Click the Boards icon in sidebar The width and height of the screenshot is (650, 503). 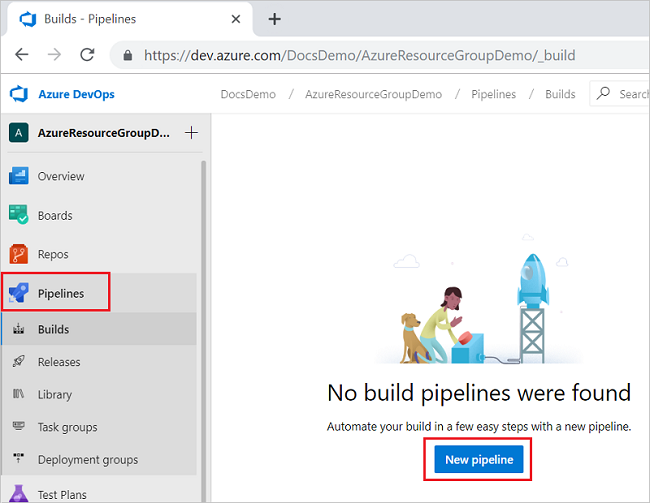tap(19, 215)
